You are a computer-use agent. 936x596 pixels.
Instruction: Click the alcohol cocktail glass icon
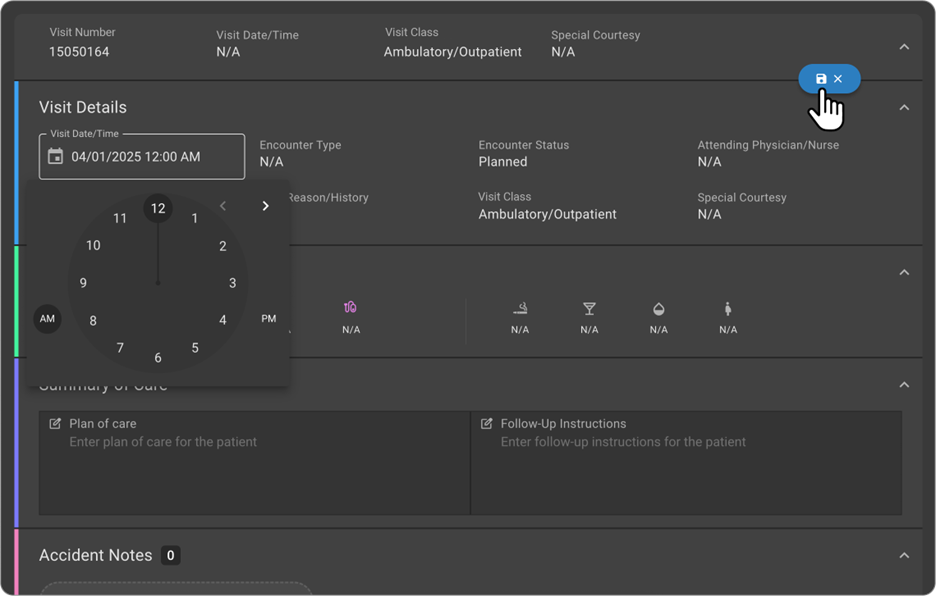pos(589,309)
